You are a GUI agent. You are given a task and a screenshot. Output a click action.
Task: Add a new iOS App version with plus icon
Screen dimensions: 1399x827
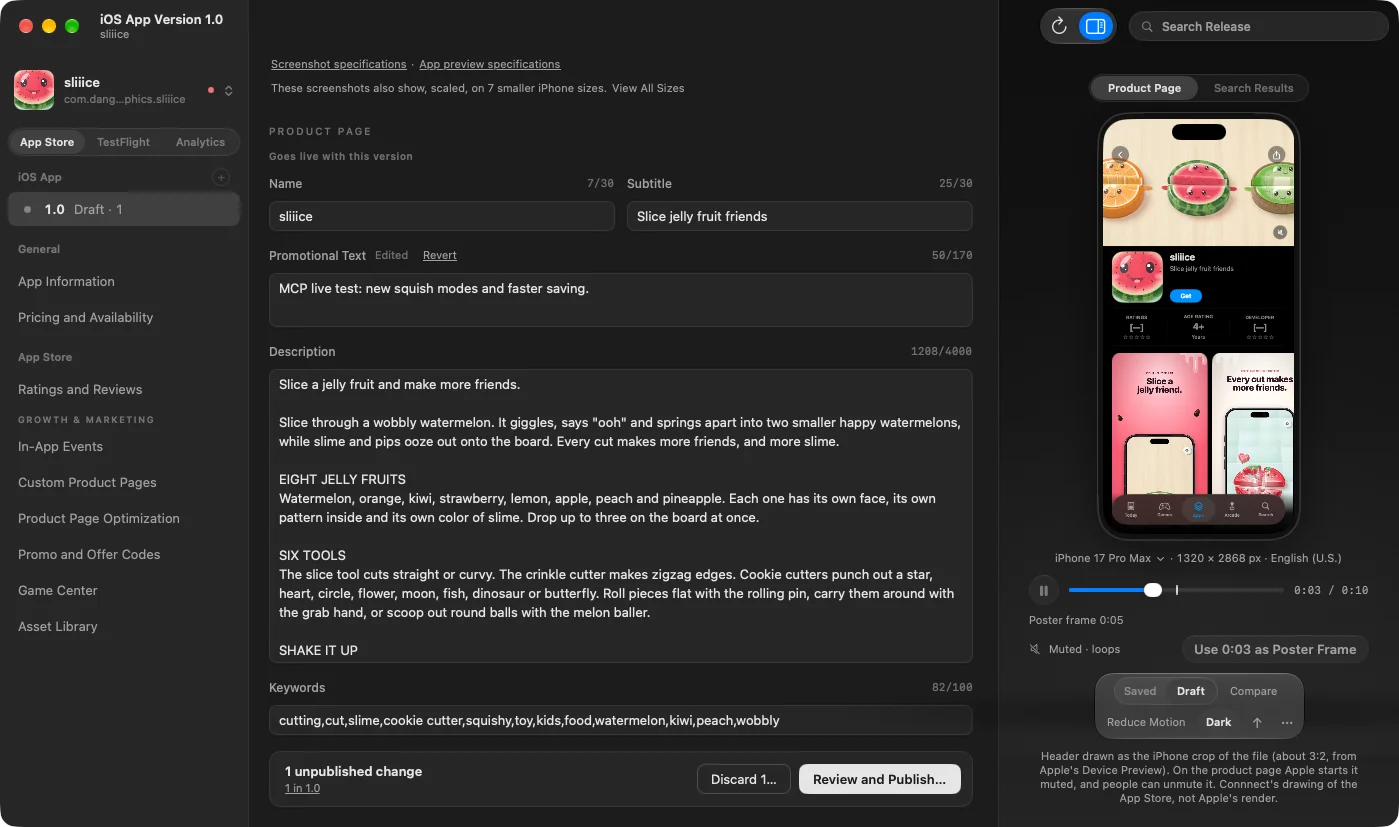[x=221, y=177]
